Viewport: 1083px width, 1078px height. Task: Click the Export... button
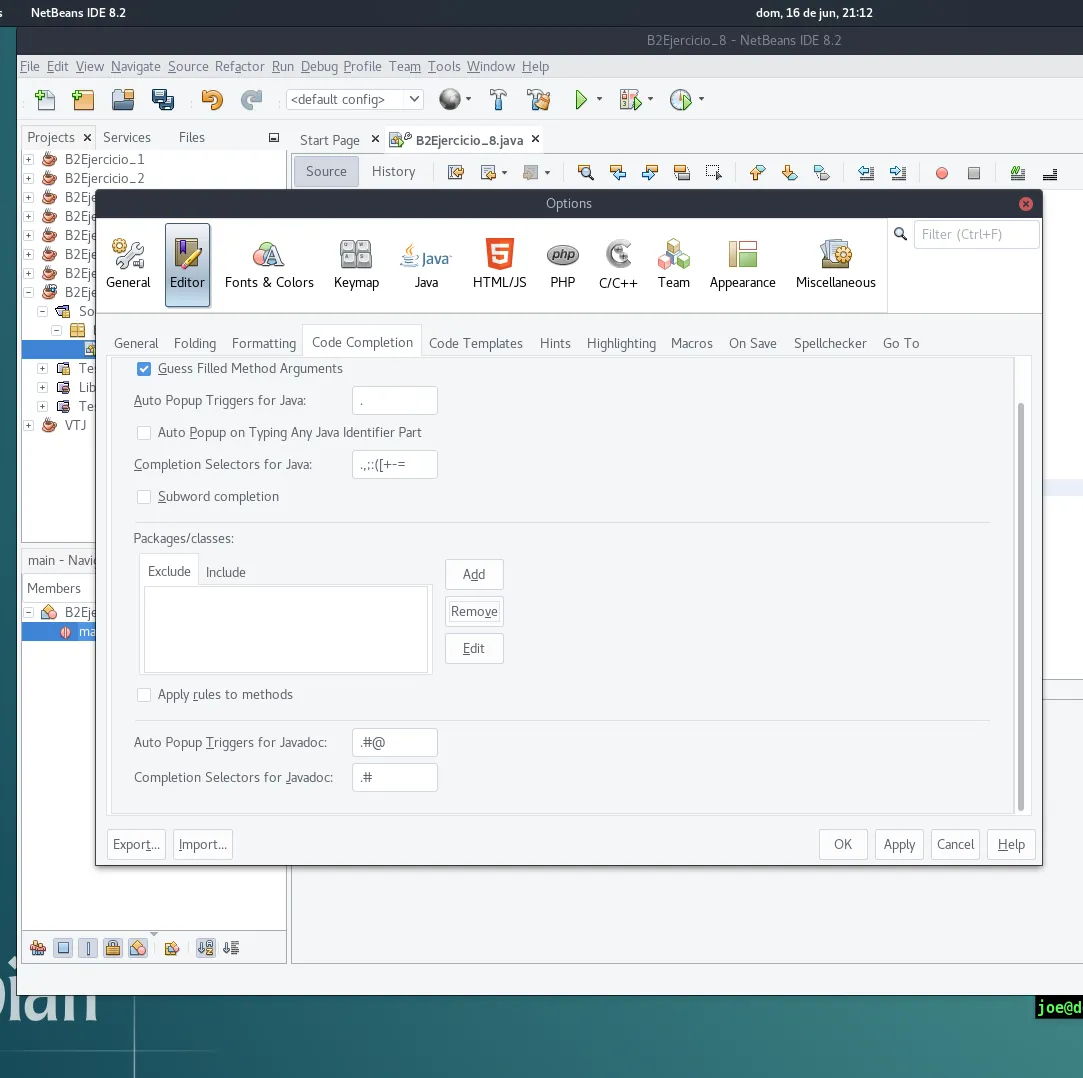(x=136, y=845)
